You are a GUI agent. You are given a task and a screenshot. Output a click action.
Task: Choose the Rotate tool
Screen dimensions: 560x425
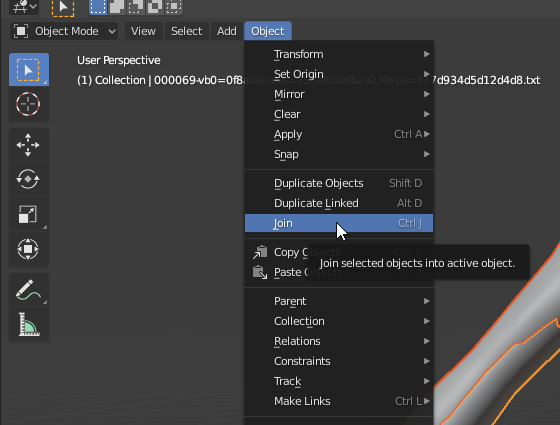click(x=29, y=179)
